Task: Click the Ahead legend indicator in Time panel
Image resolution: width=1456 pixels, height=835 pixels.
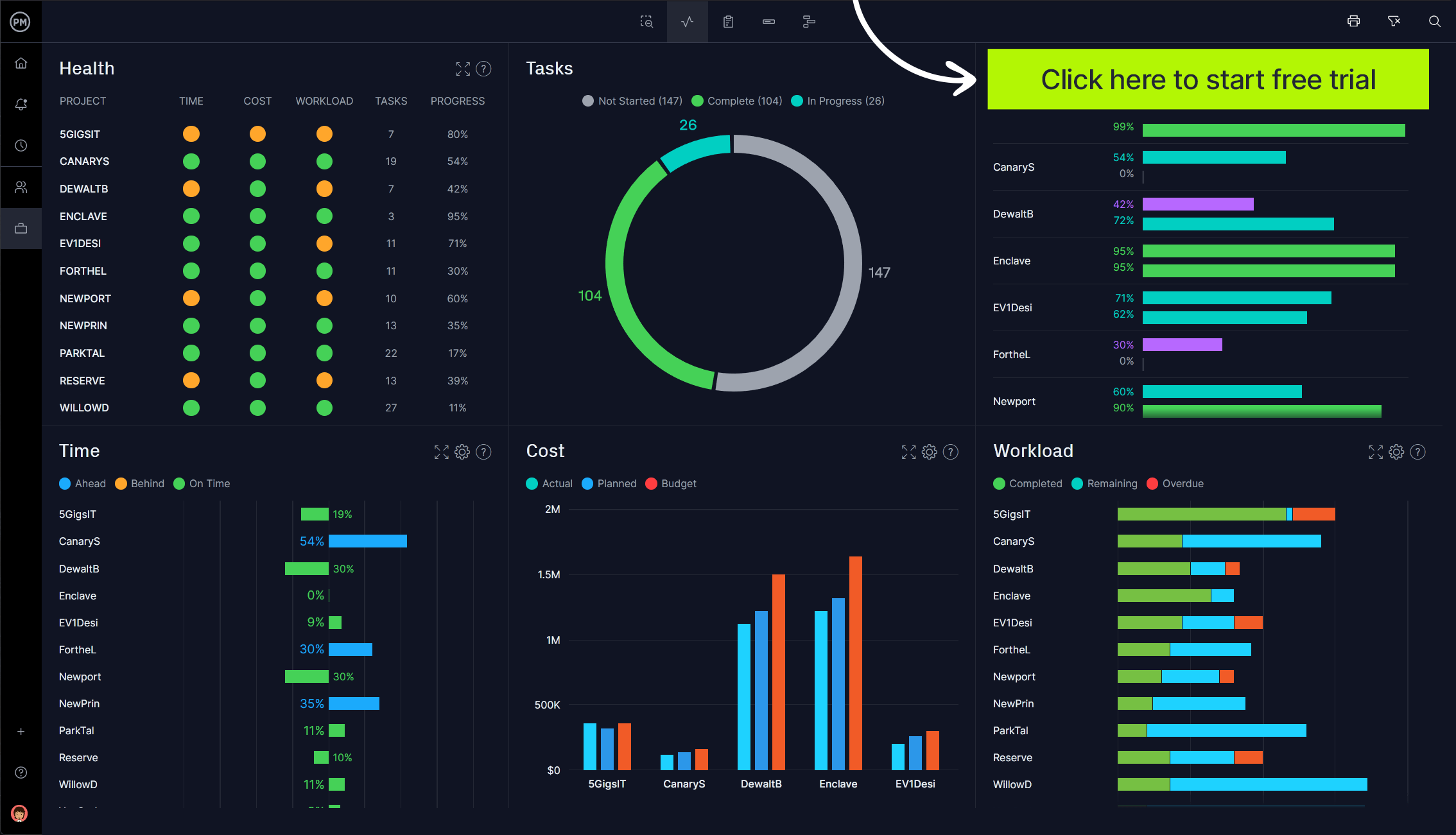Action: [65, 484]
